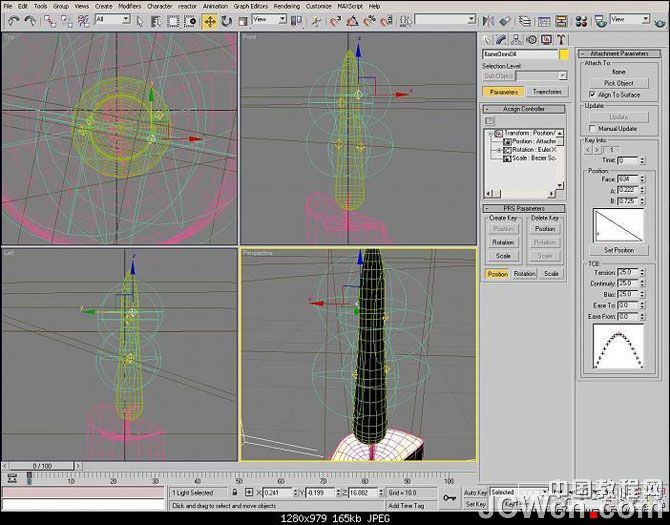Screen dimensions: 670x525
Task: Toggle the 3D Snaps icon
Action: 335,21
